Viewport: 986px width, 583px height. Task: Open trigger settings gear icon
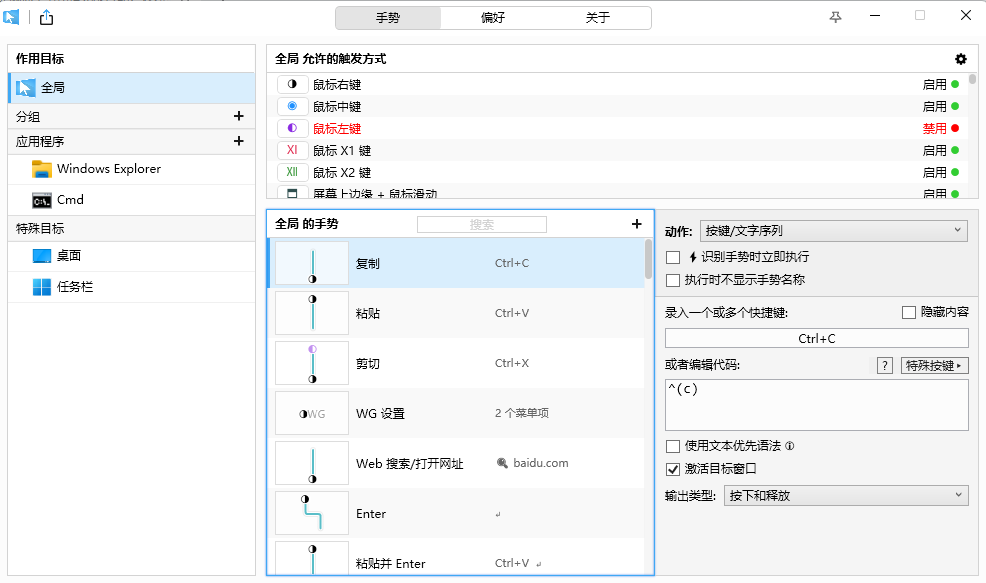tap(961, 59)
